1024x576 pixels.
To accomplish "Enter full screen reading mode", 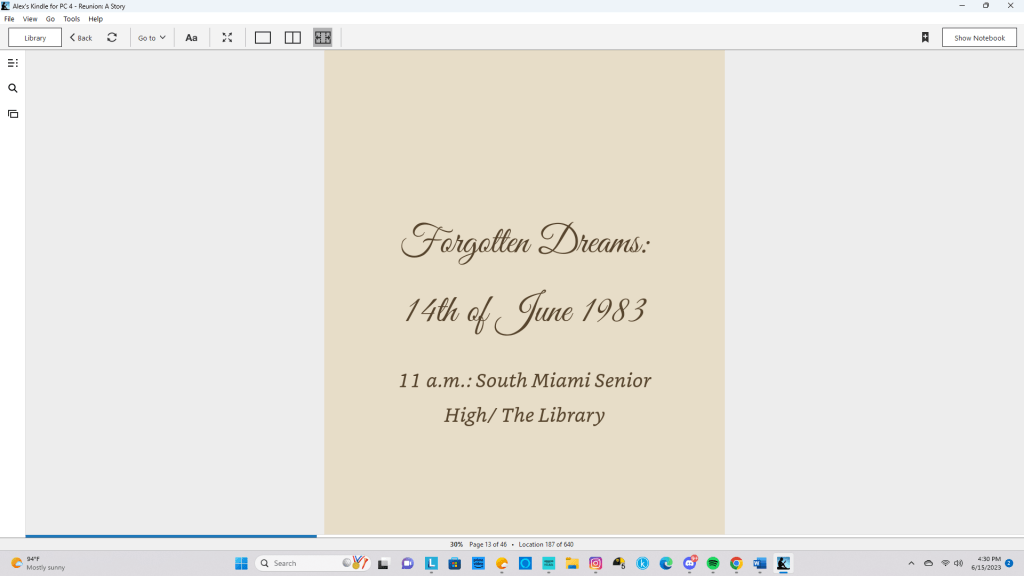I will (227, 38).
